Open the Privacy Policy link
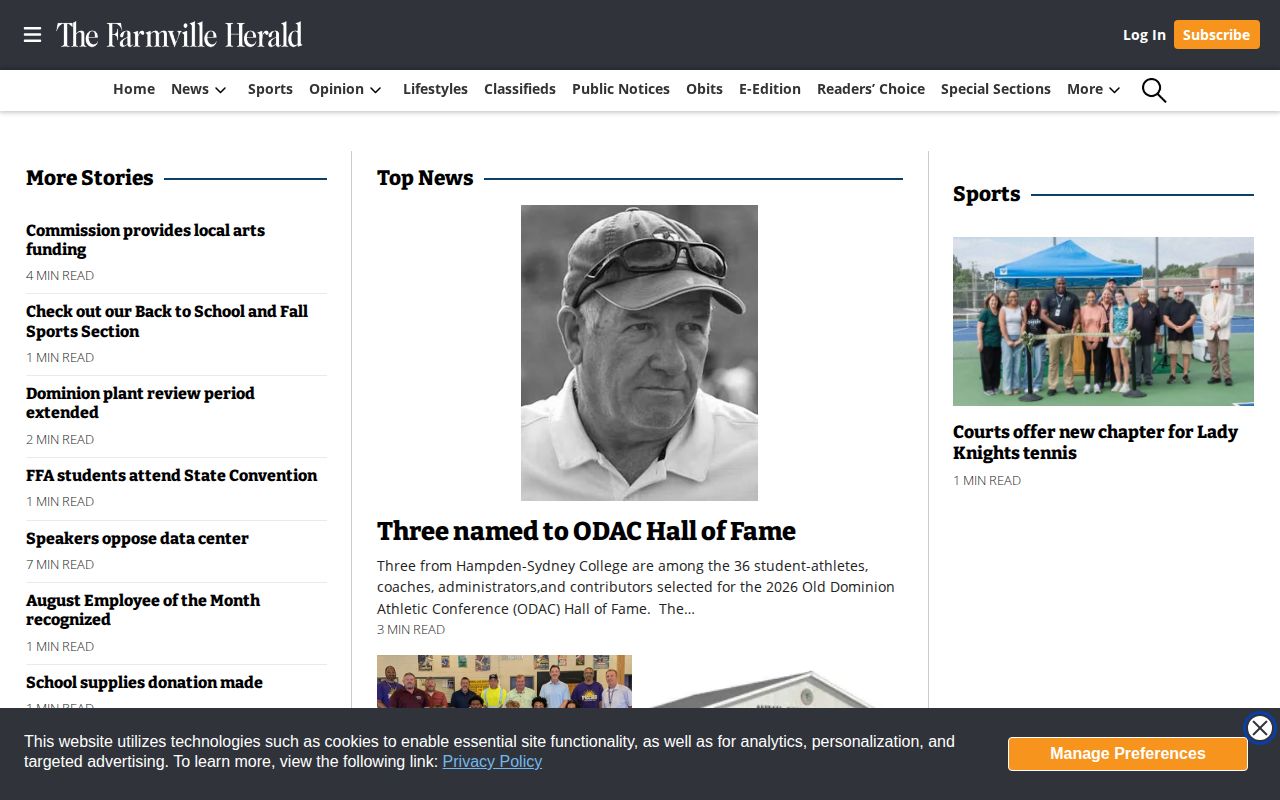Screen dimensions: 1280x800 tap(492, 762)
